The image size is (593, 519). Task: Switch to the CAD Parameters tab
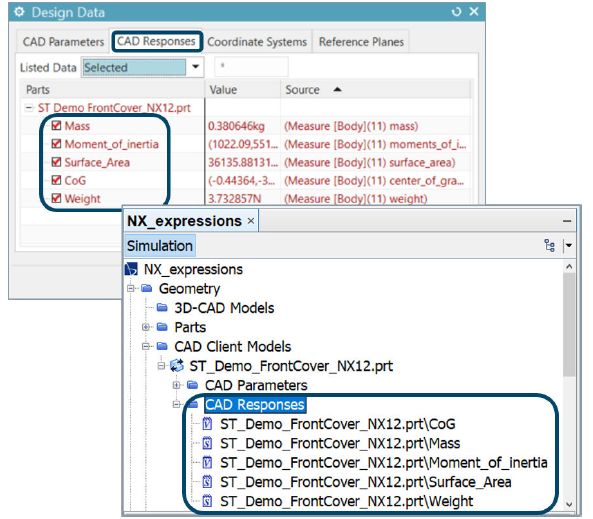click(x=63, y=42)
